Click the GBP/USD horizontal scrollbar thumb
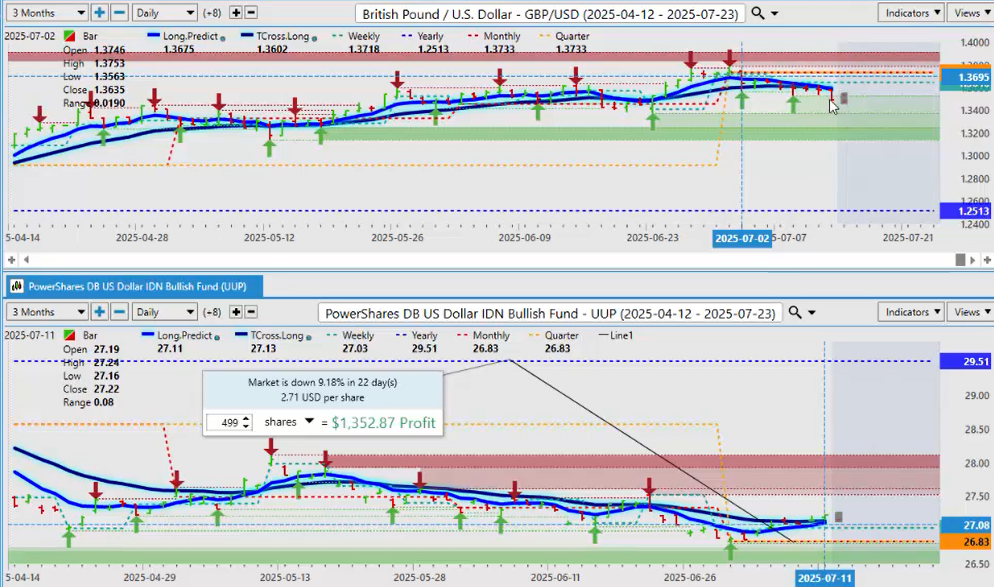The width and height of the screenshot is (994, 587). pyautogui.click(x=961, y=259)
